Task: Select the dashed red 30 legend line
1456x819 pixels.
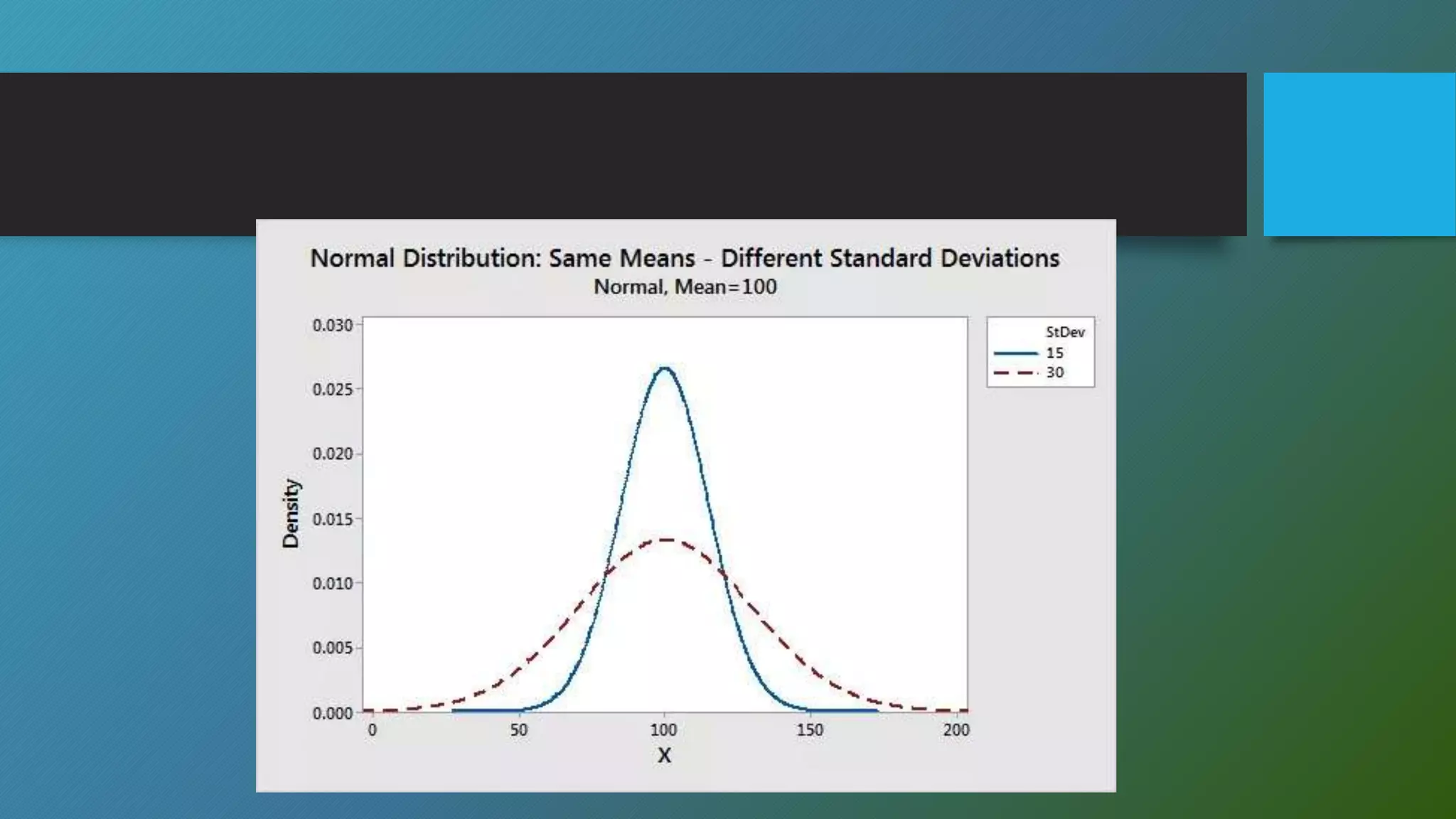Action: point(1015,373)
